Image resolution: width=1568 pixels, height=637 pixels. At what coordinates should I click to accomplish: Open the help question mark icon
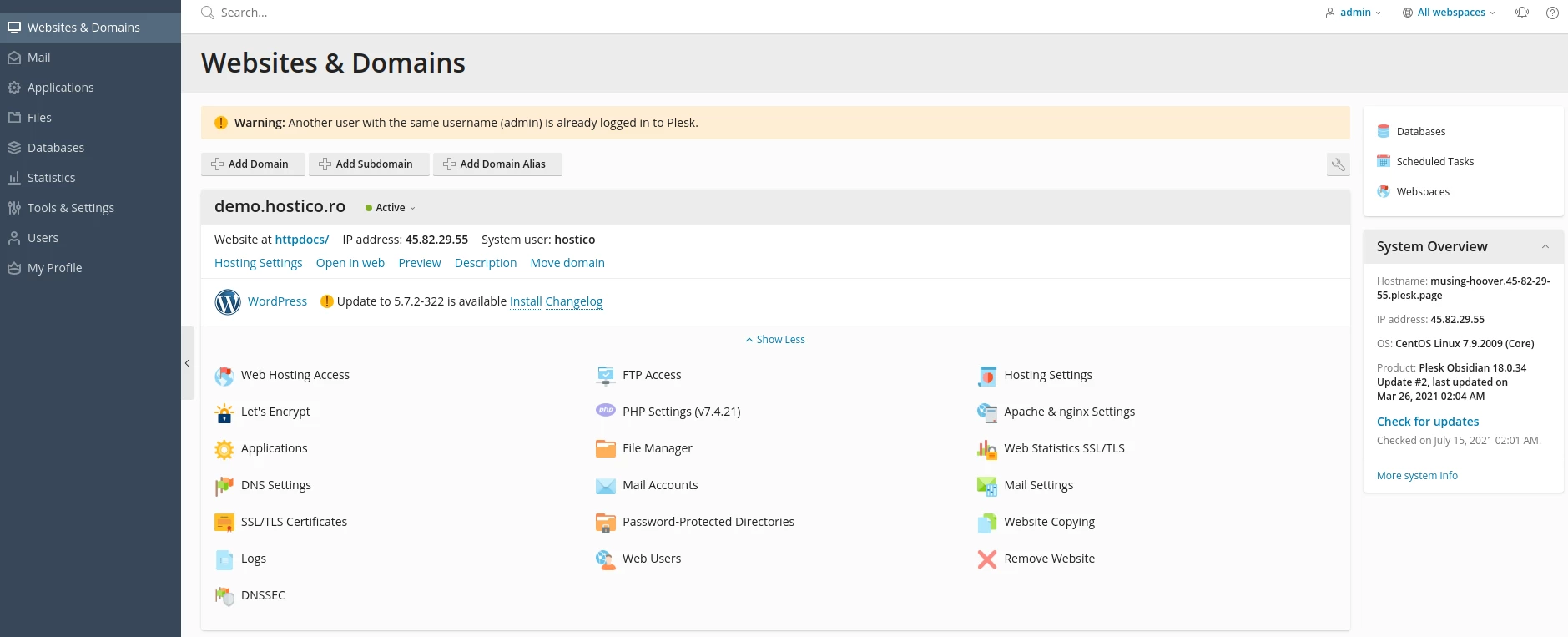1552,13
